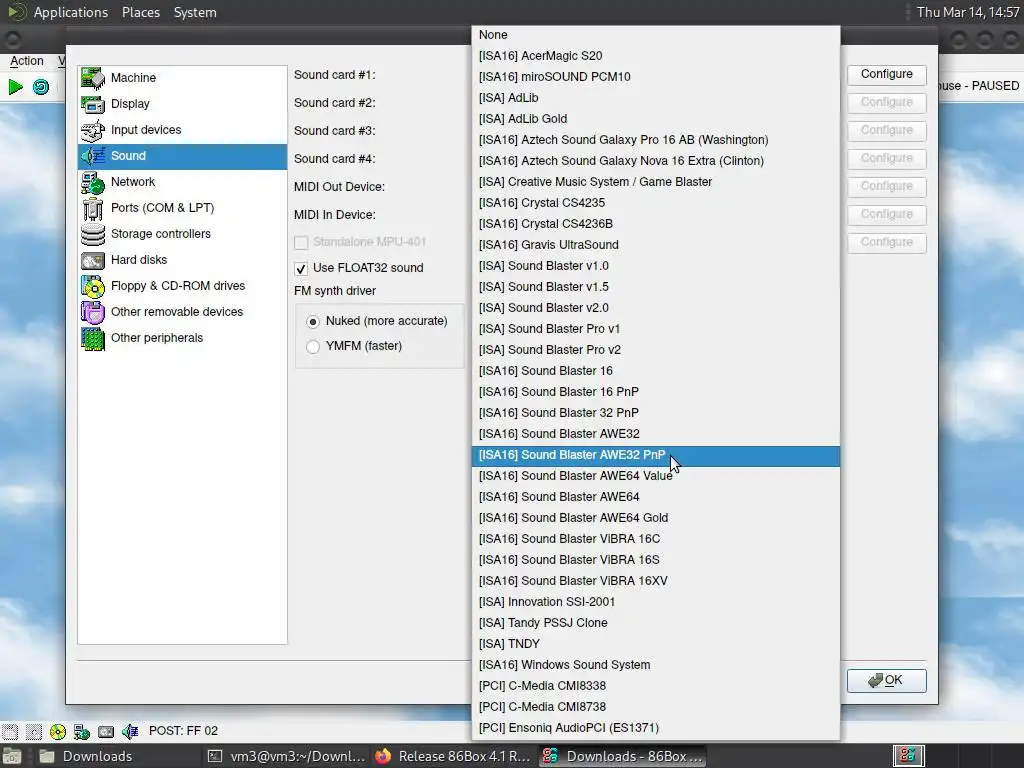Image resolution: width=1024 pixels, height=768 pixels.
Task: Choose [ISA16] miroSOUND PCM10 option
Action: [656, 77]
